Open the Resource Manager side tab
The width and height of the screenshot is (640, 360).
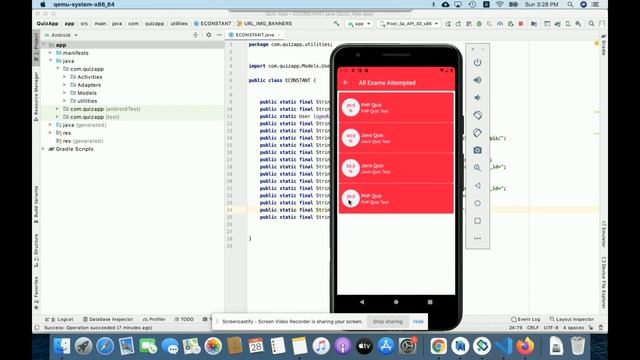pos(36,97)
